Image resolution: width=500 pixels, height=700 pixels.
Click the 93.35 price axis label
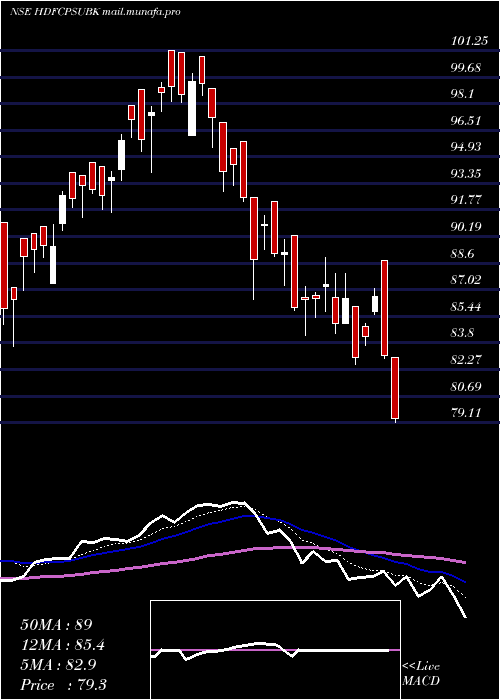pos(466,174)
